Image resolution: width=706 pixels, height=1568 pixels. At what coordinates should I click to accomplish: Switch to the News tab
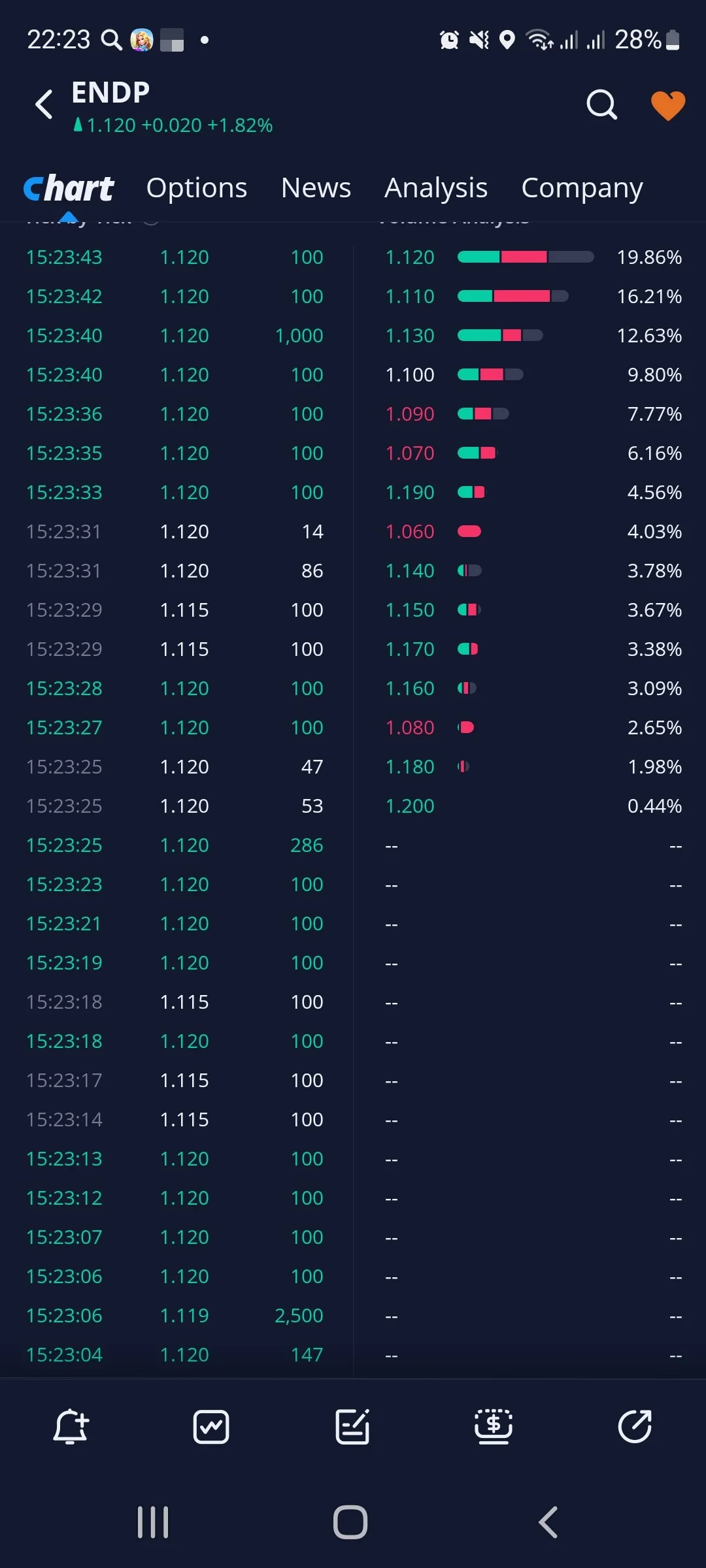click(x=316, y=188)
